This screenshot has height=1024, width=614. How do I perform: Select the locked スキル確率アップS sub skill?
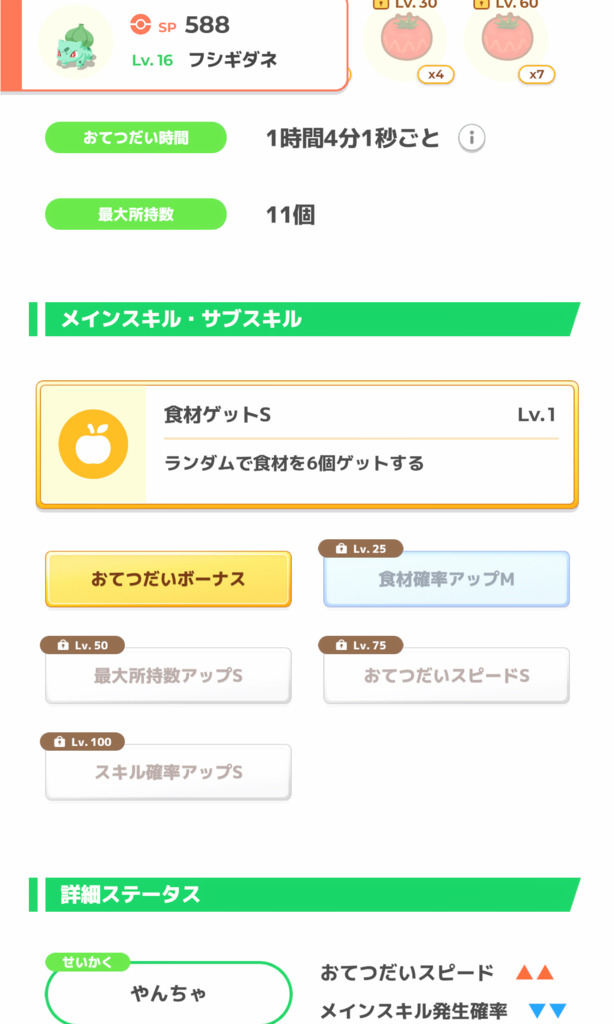point(168,773)
